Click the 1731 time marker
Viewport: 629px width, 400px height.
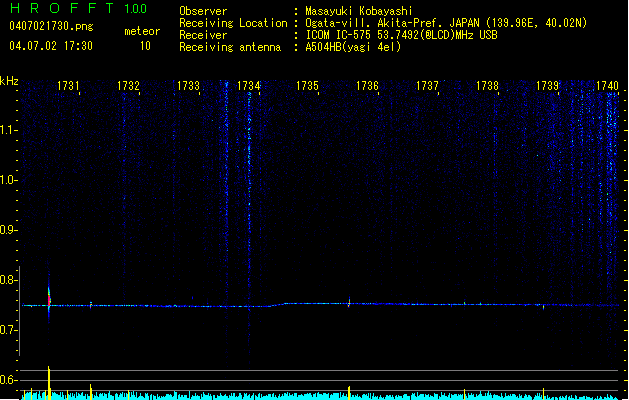pos(68,86)
